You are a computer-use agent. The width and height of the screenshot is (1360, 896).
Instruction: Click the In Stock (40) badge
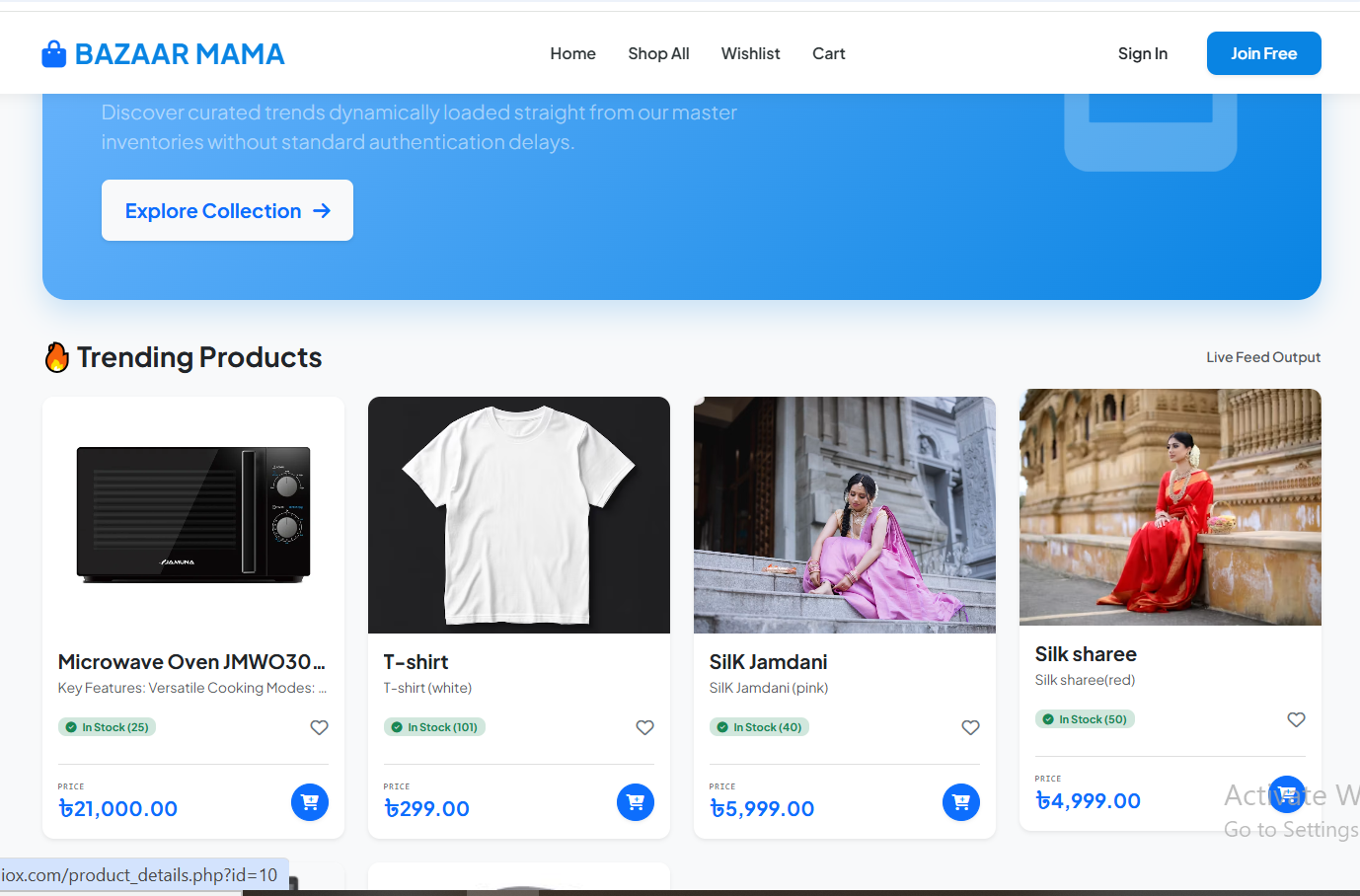click(x=759, y=727)
